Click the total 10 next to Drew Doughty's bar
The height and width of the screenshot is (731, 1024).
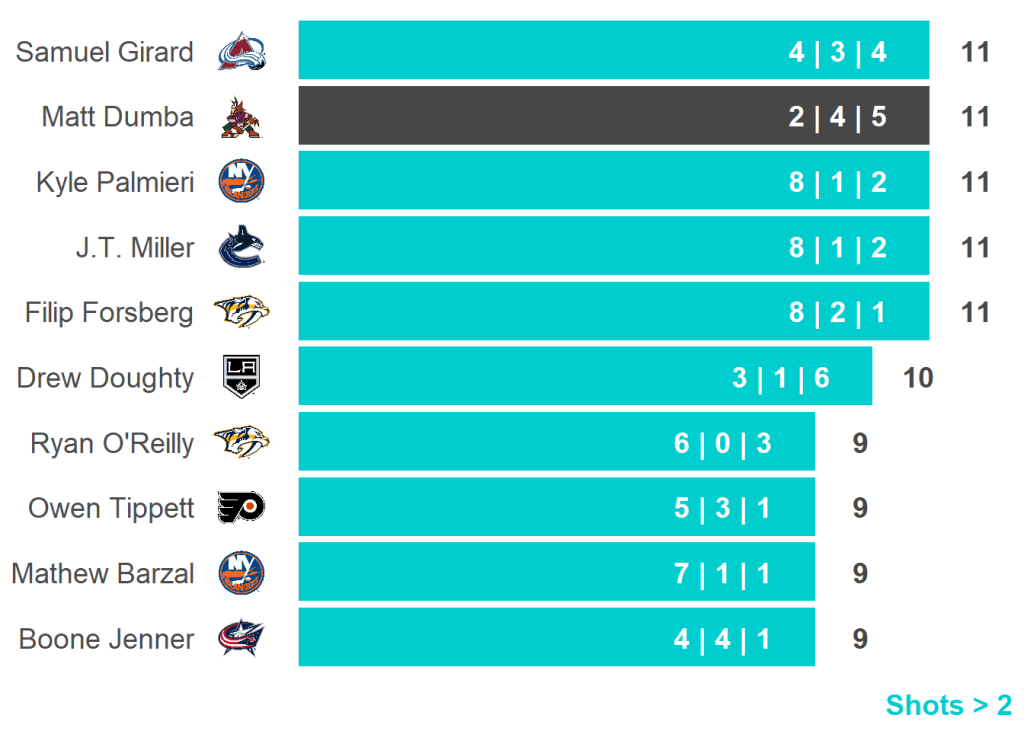(917, 378)
